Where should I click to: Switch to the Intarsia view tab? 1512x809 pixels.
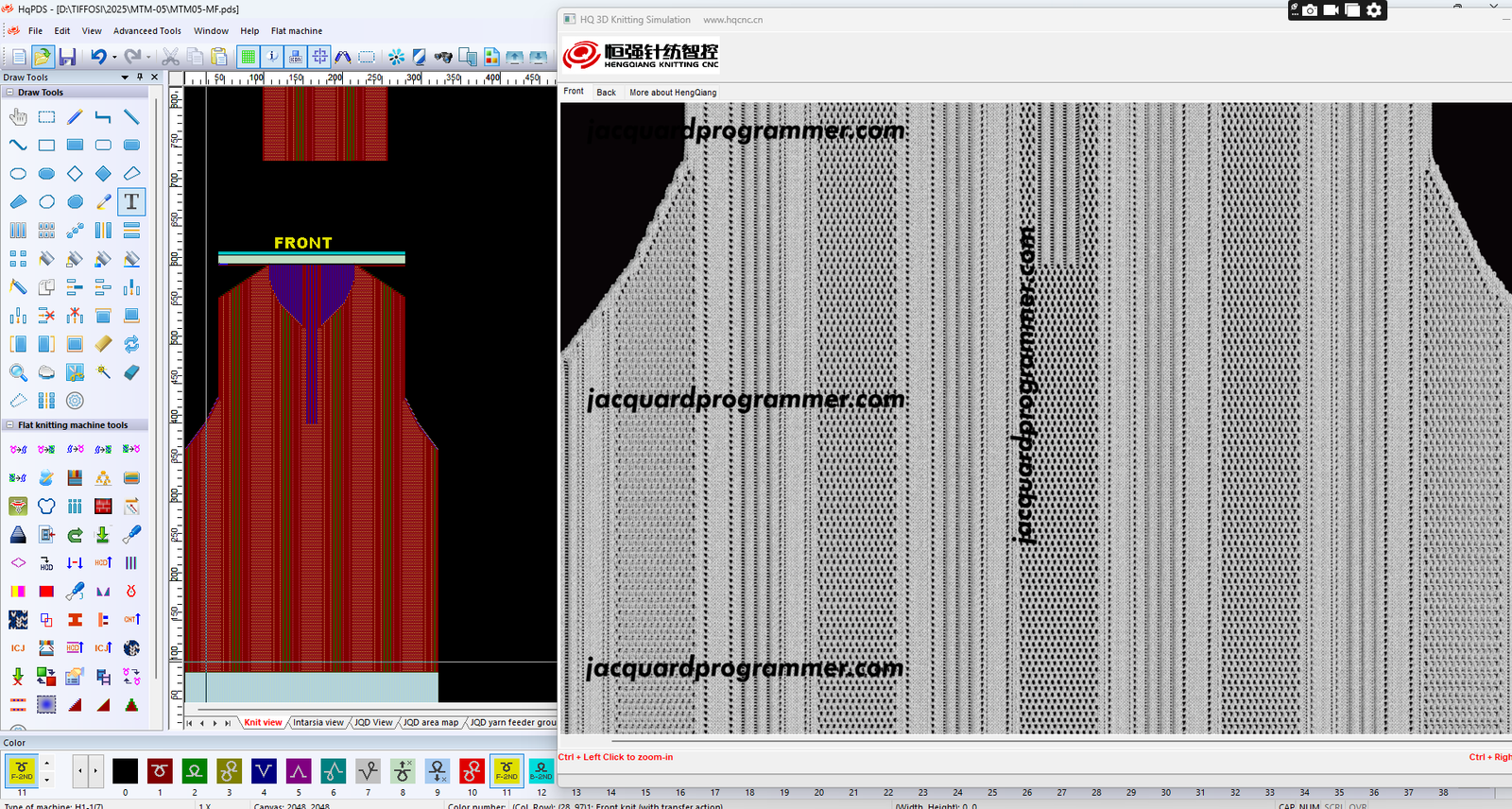point(318,723)
